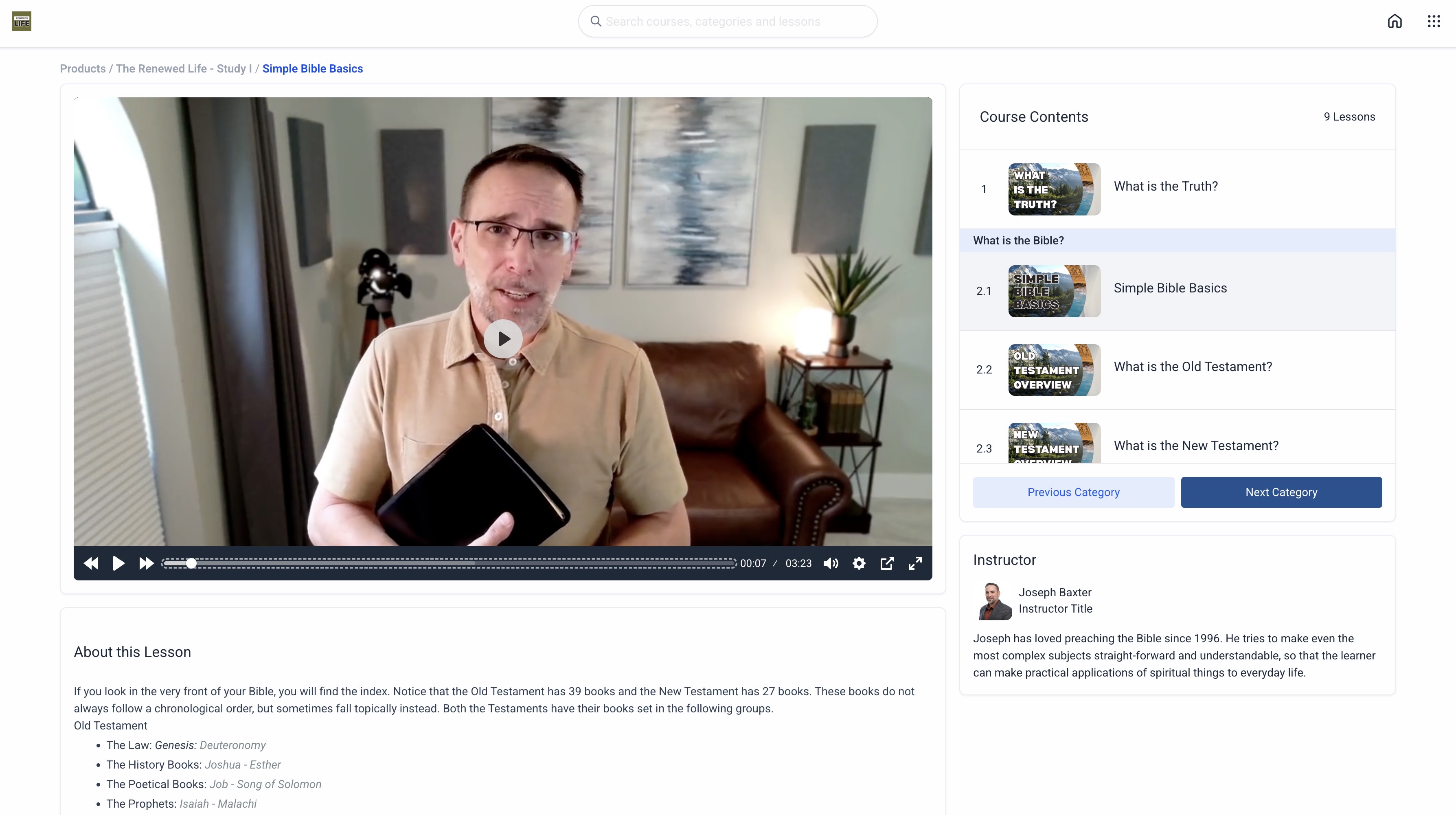Select What is the Old Testament? lesson
1456x815 pixels.
tap(1193, 367)
